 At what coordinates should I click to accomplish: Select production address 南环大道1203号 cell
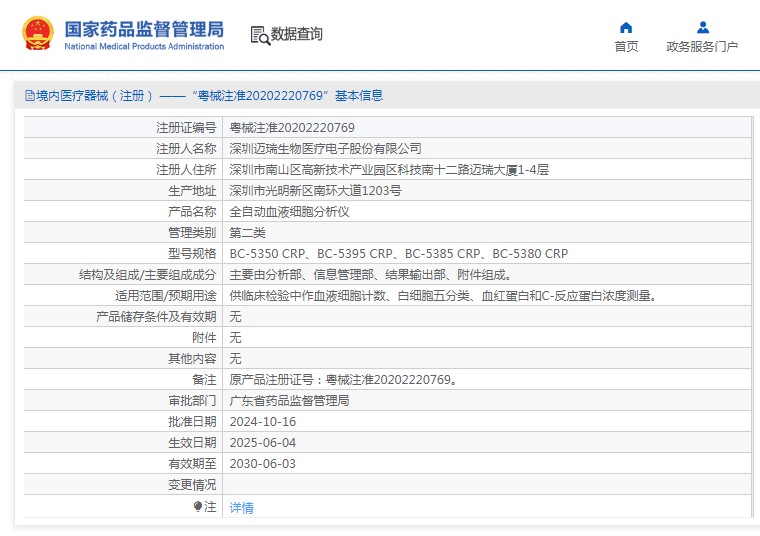487,190
